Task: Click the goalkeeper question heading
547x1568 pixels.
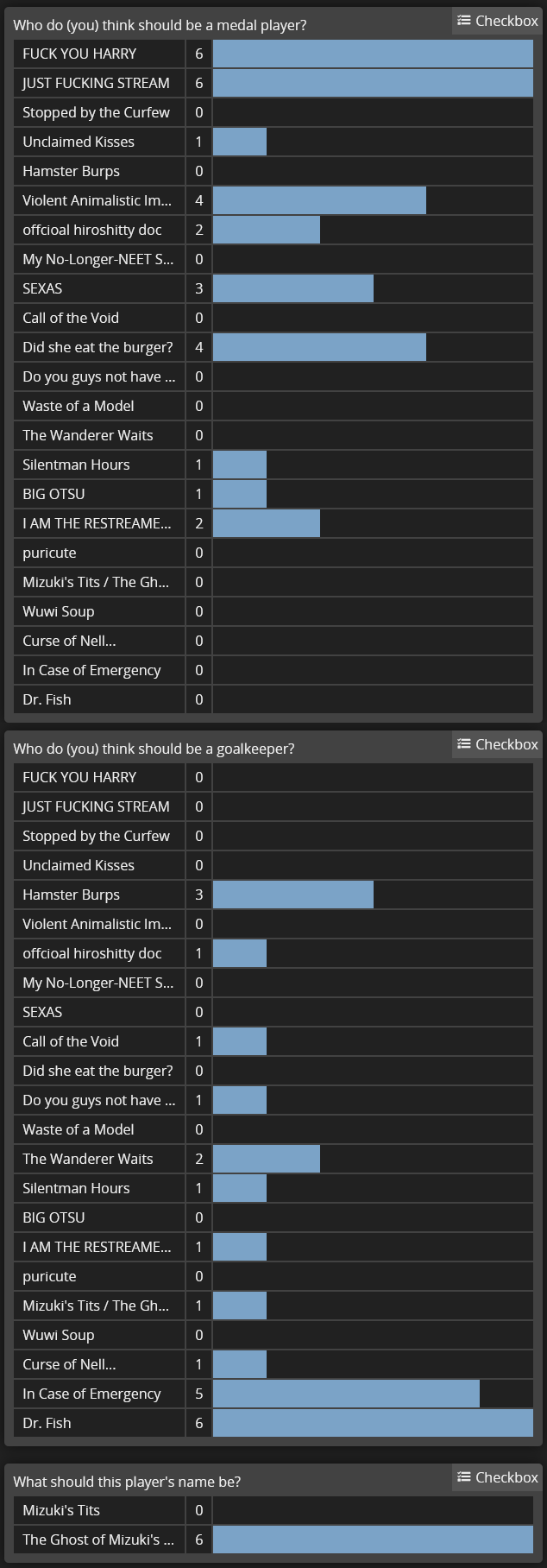Action: tap(154, 749)
